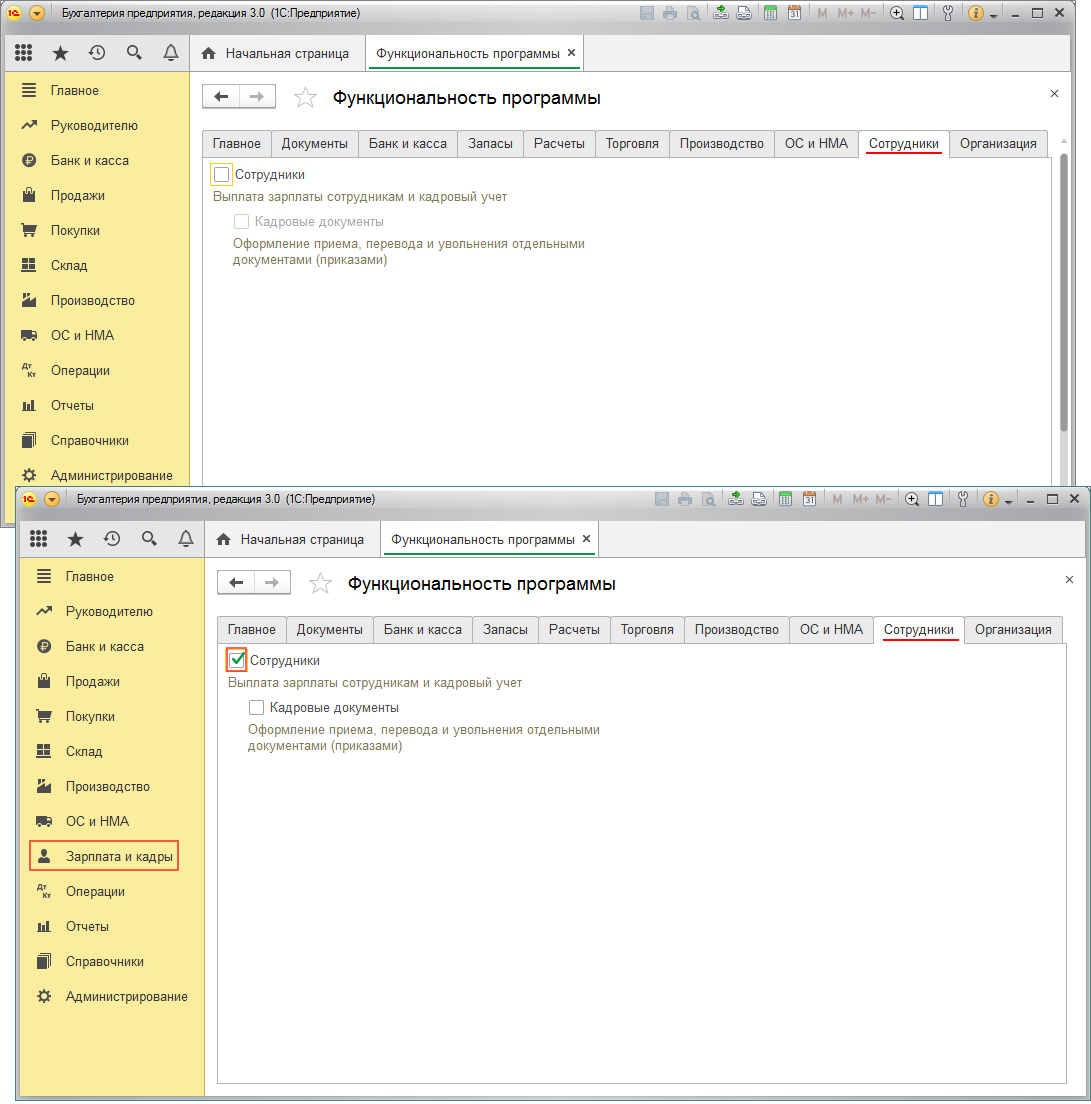Enable Кадровые документы checkbox in front window
The height and width of the screenshot is (1104, 1091).
(x=256, y=708)
